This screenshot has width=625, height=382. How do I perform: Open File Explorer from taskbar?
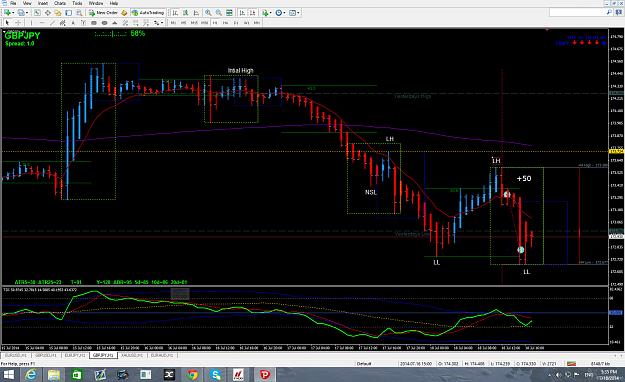(54, 375)
